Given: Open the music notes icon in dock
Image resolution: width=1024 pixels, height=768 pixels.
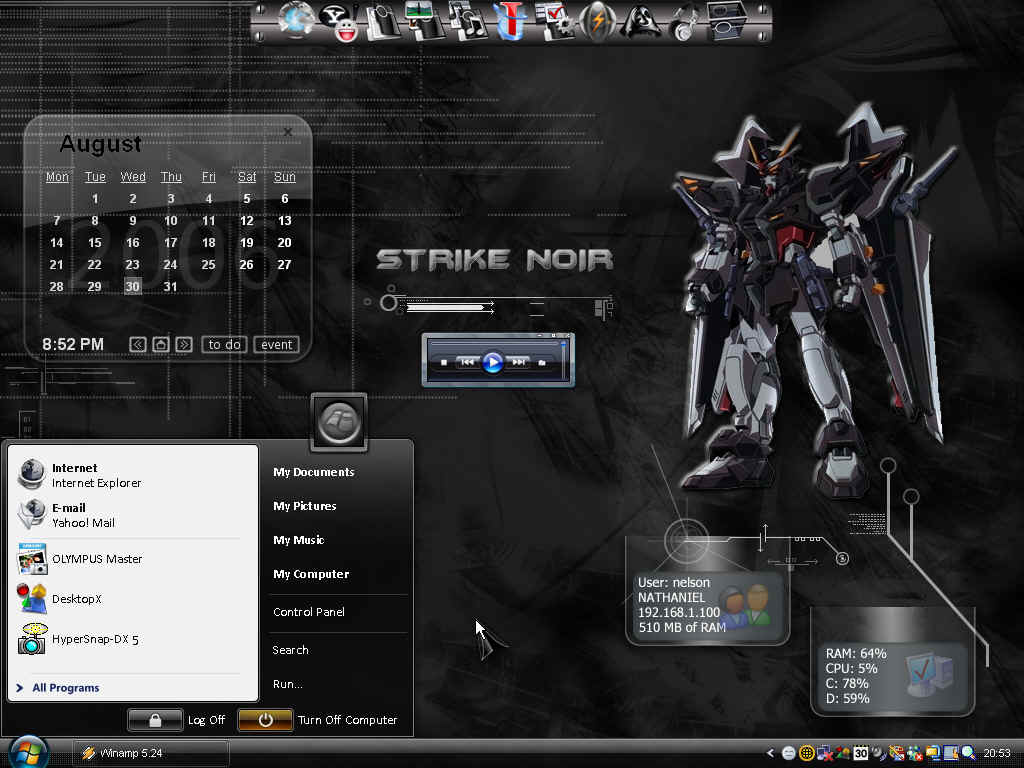Looking at the screenshot, I should pos(468,21).
